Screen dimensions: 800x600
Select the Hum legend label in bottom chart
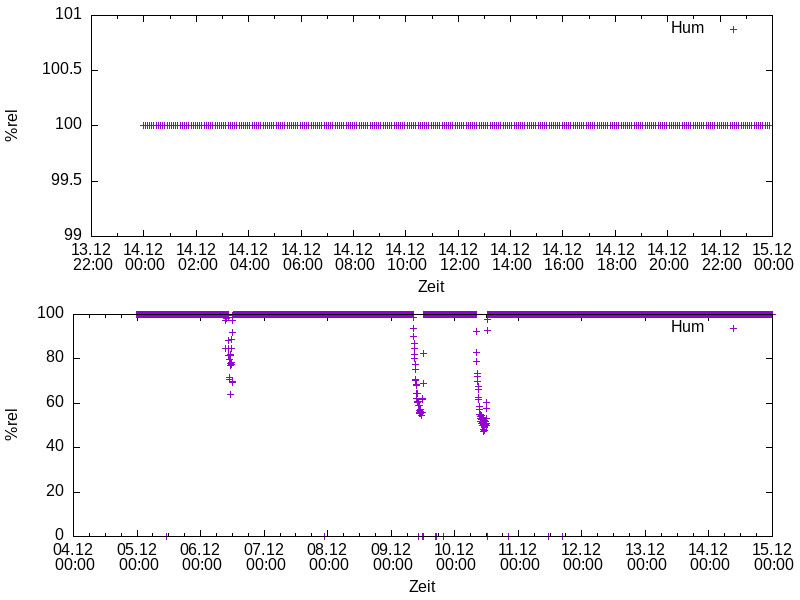pyautogui.click(x=687, y=328)
